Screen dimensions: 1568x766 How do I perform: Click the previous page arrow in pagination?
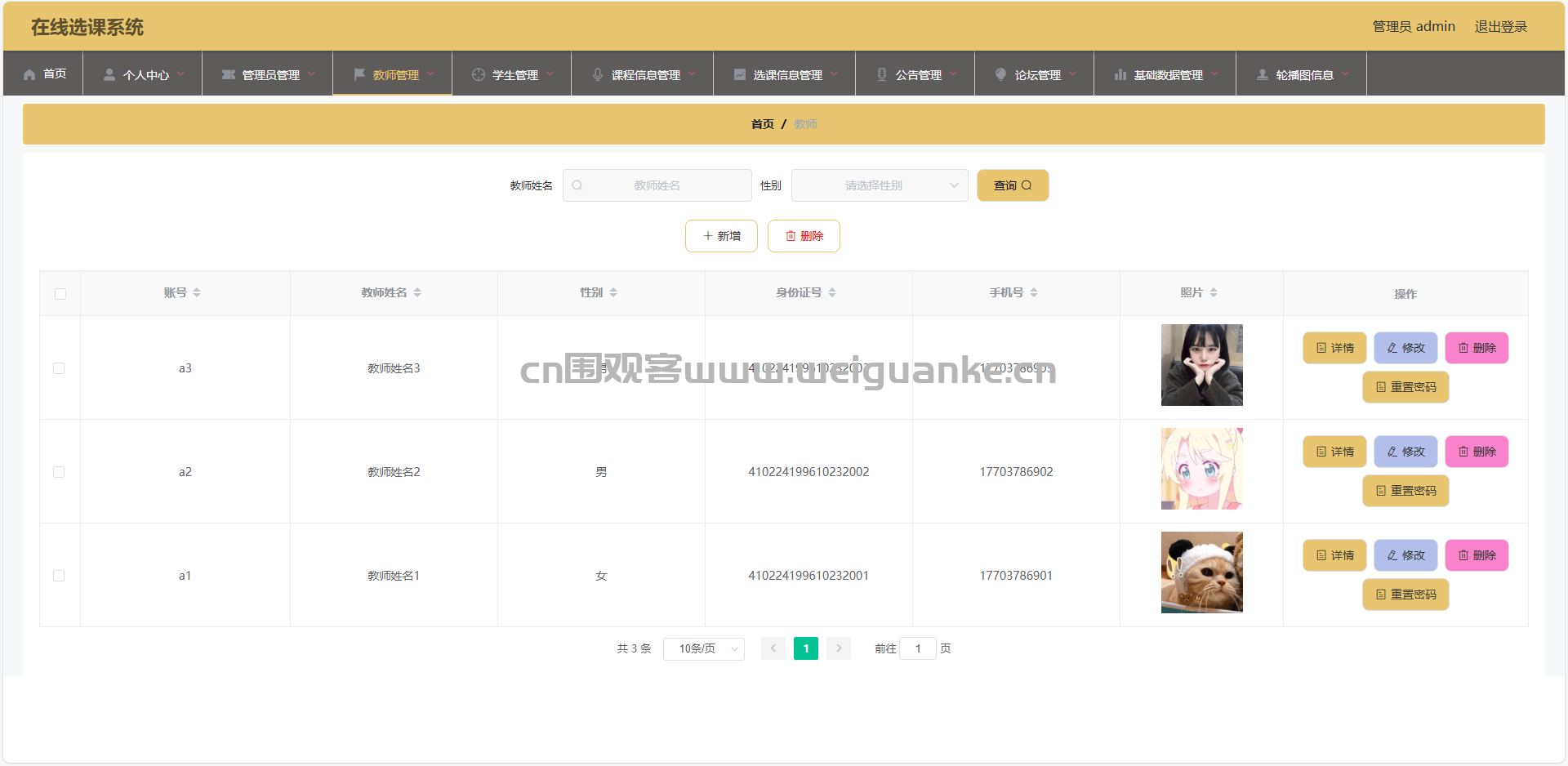(773, 648)
